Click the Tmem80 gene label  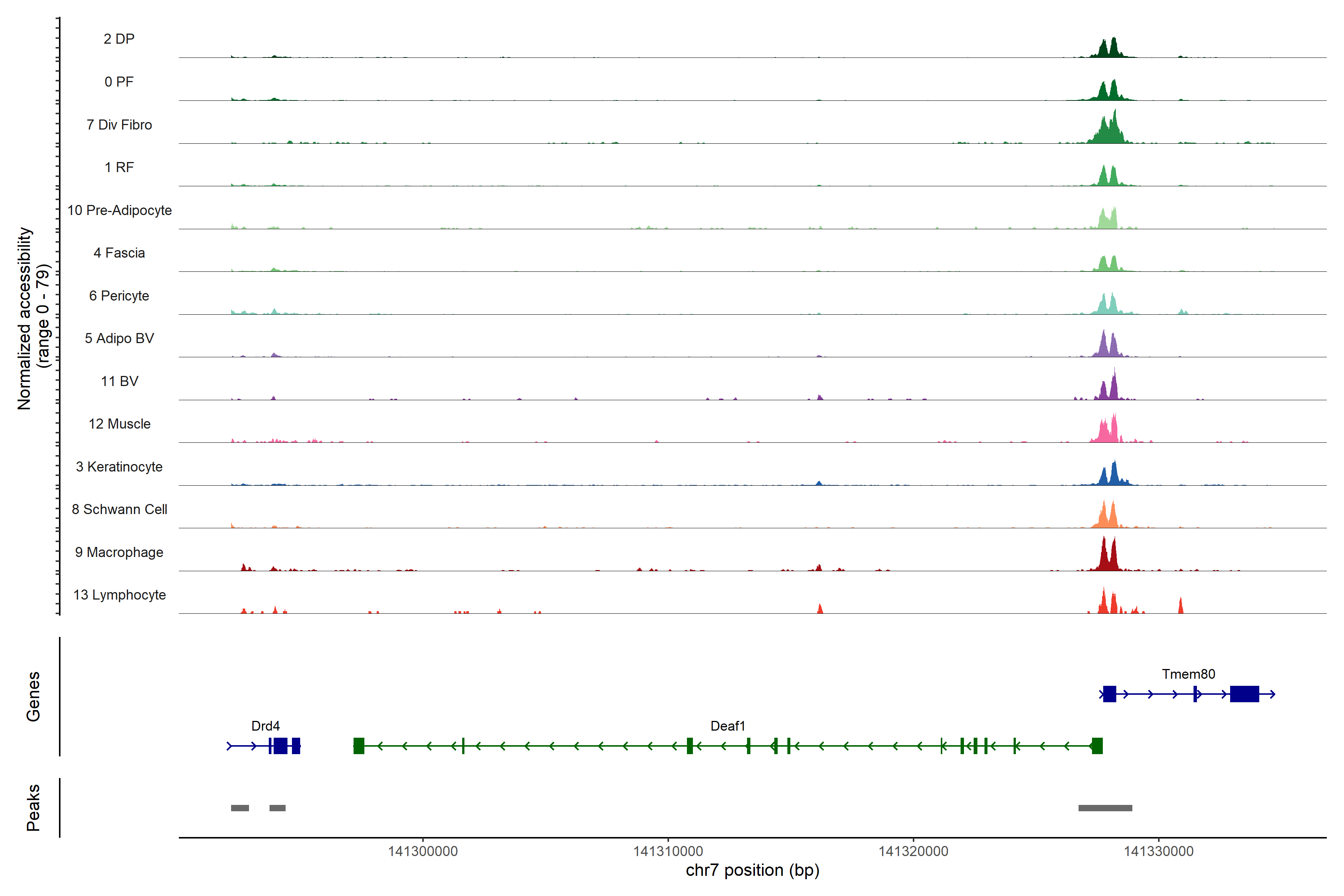tap(1188, 674)
